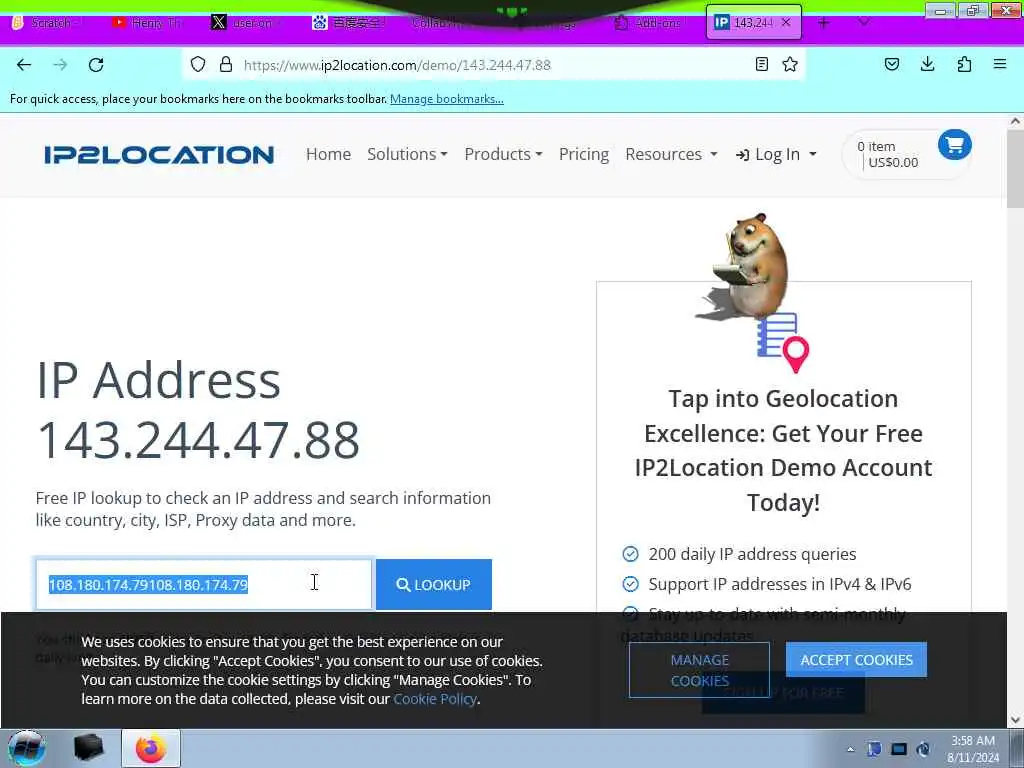1024x768 pixels.
Task: Switch to the Scratch tab
Action: [46, 23]
